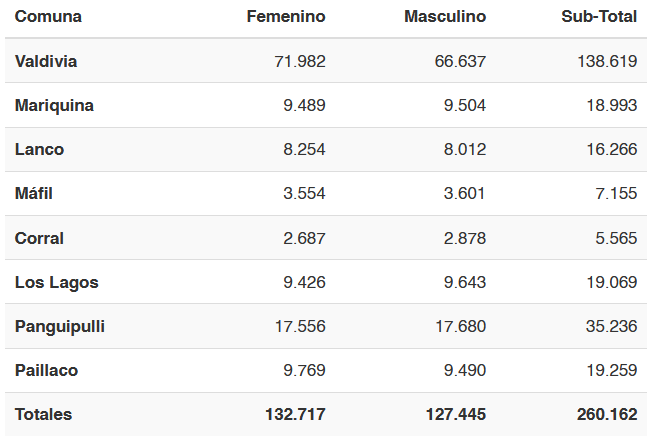This screenshot has height=442, width=651.
Task: Select the Mariquina row label
Action: click(x=54, y=105)
